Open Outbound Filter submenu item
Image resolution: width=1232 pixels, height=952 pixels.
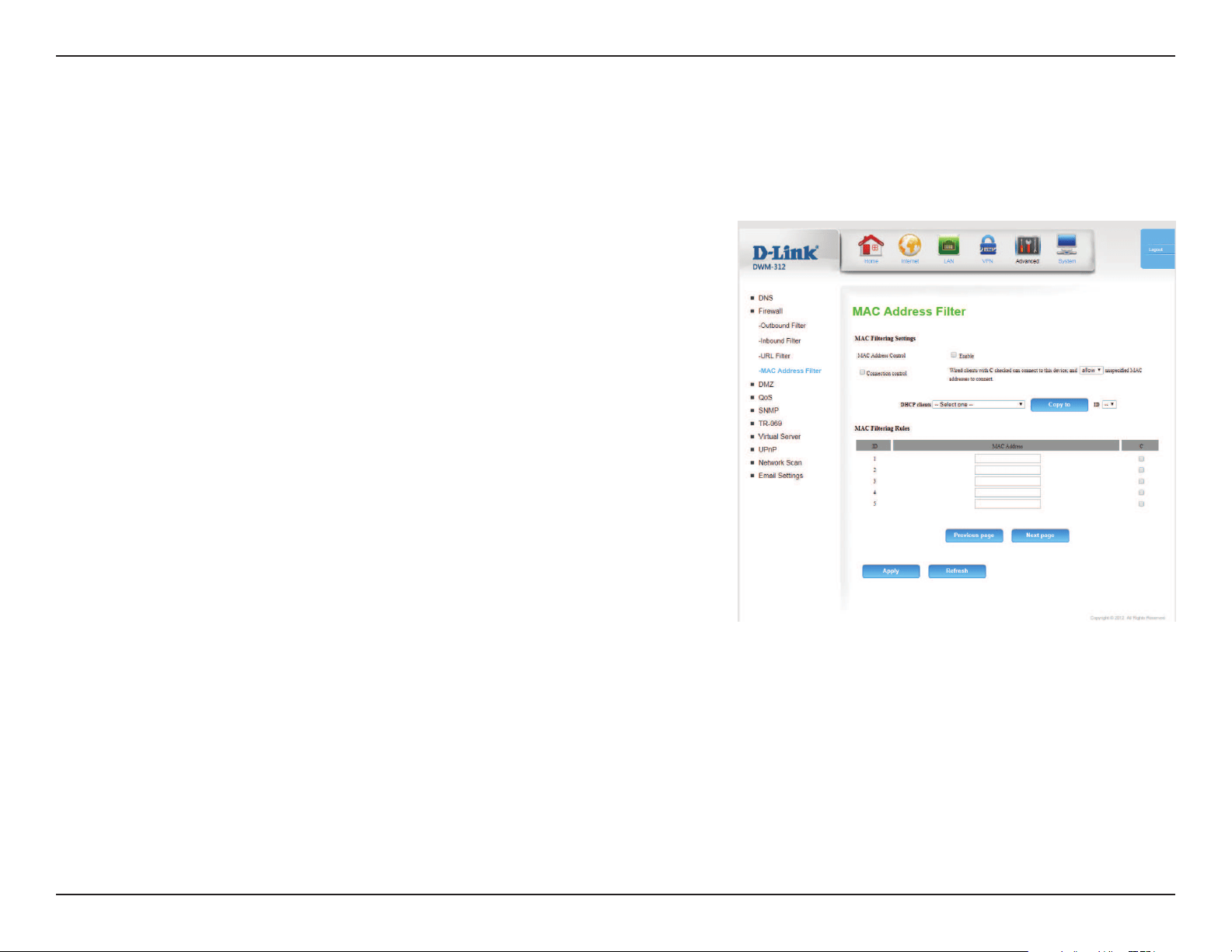point(782,326)
